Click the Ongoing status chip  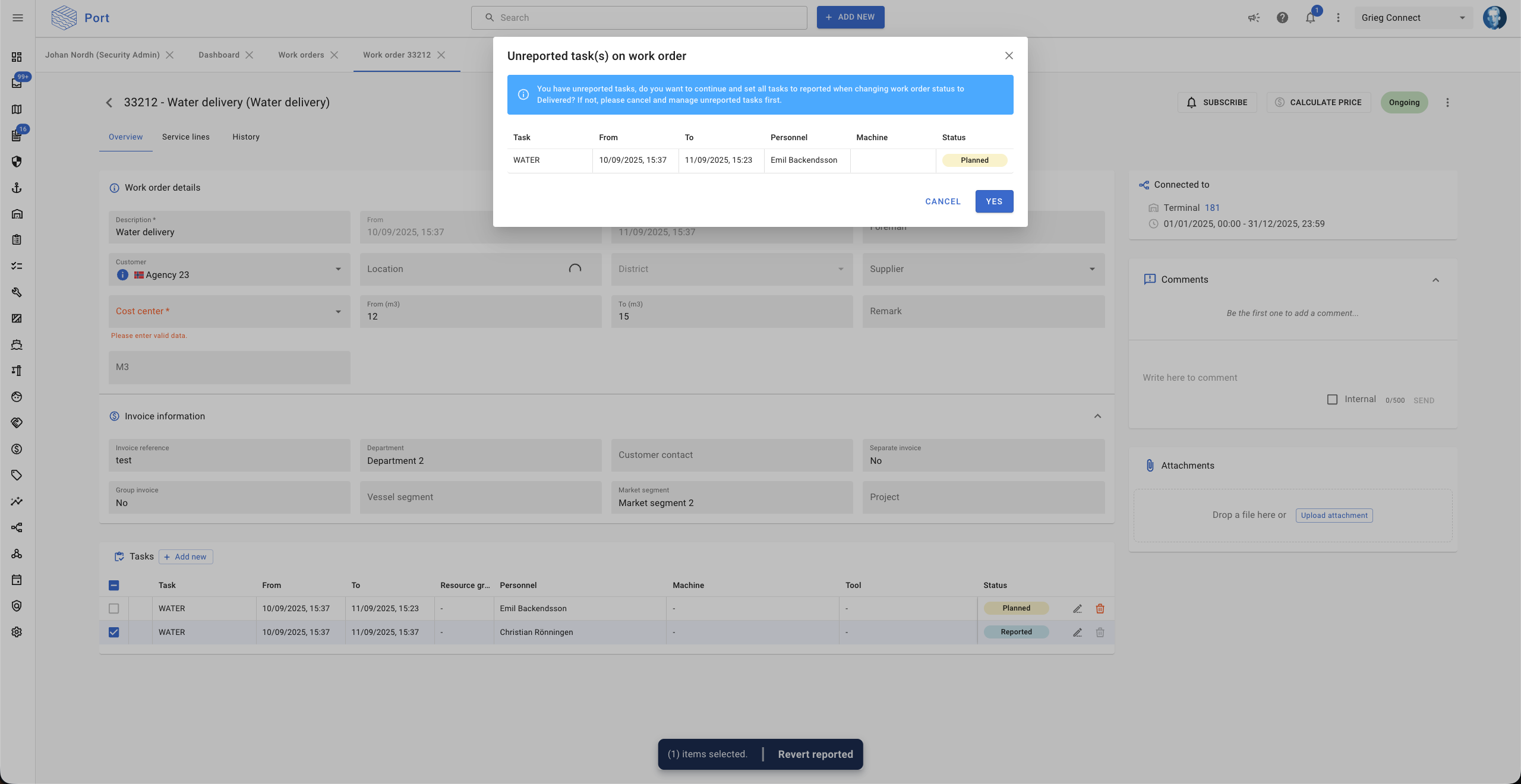click(1404, 103)
